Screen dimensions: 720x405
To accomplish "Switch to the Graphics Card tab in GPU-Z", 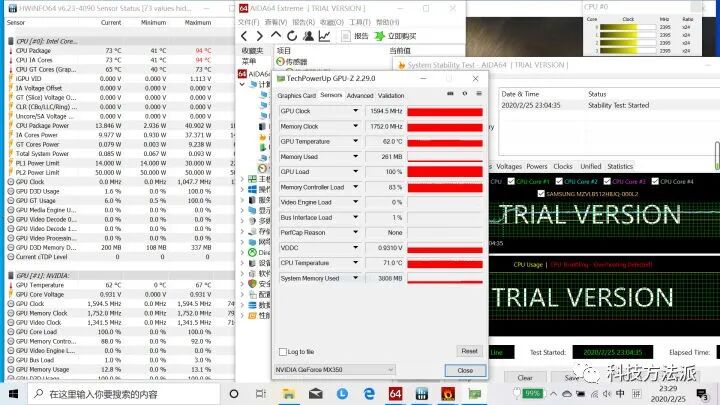I will (x=297, y=96).
